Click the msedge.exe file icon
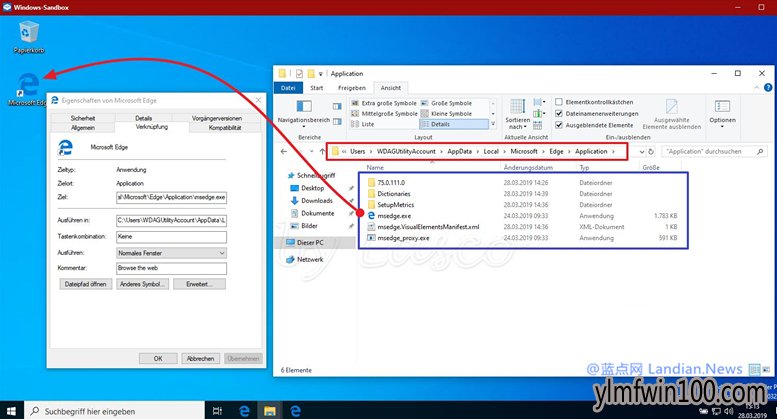Viewport: 777px width, 419px height. tap(371, 216)
